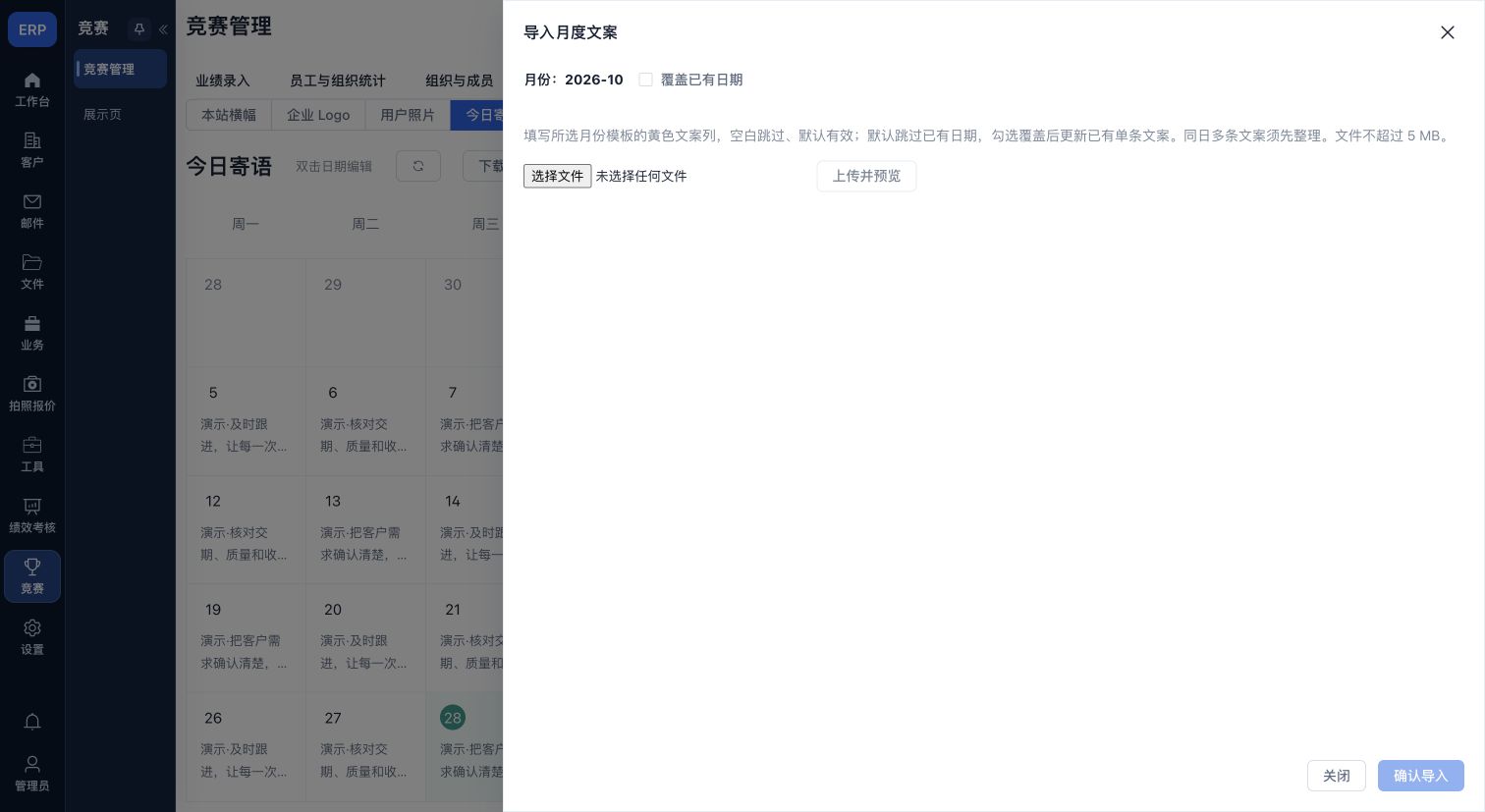Click the 关闭 button

click(1337, 776)
